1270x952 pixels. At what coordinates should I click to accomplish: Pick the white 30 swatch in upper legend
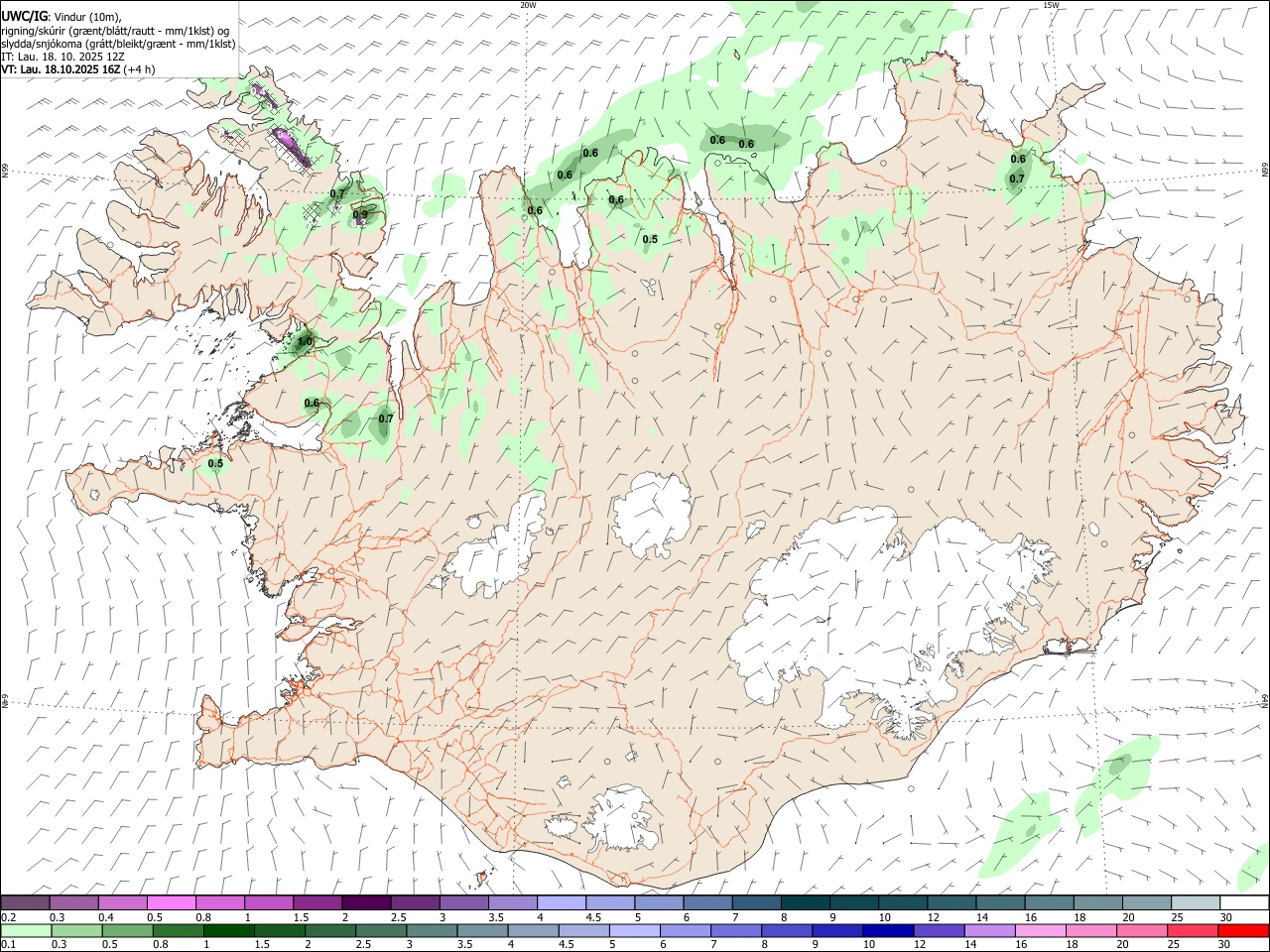tap(1244, 903)
